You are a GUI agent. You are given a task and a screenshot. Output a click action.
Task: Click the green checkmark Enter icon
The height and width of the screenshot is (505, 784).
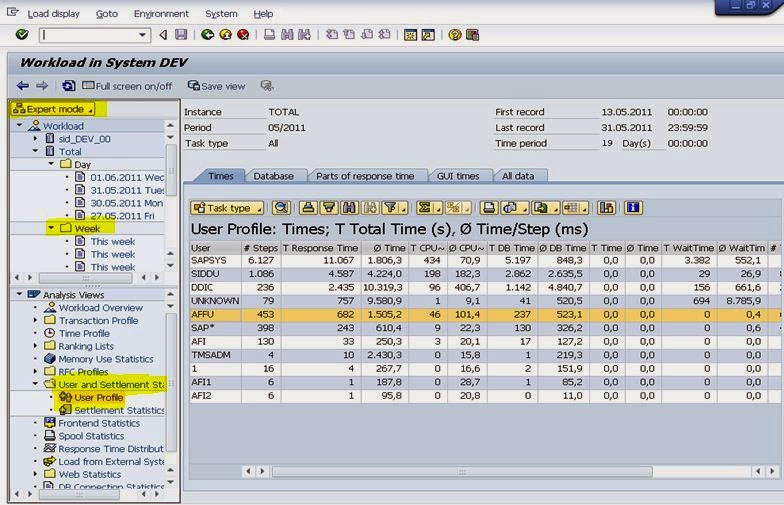click(22, 34)
